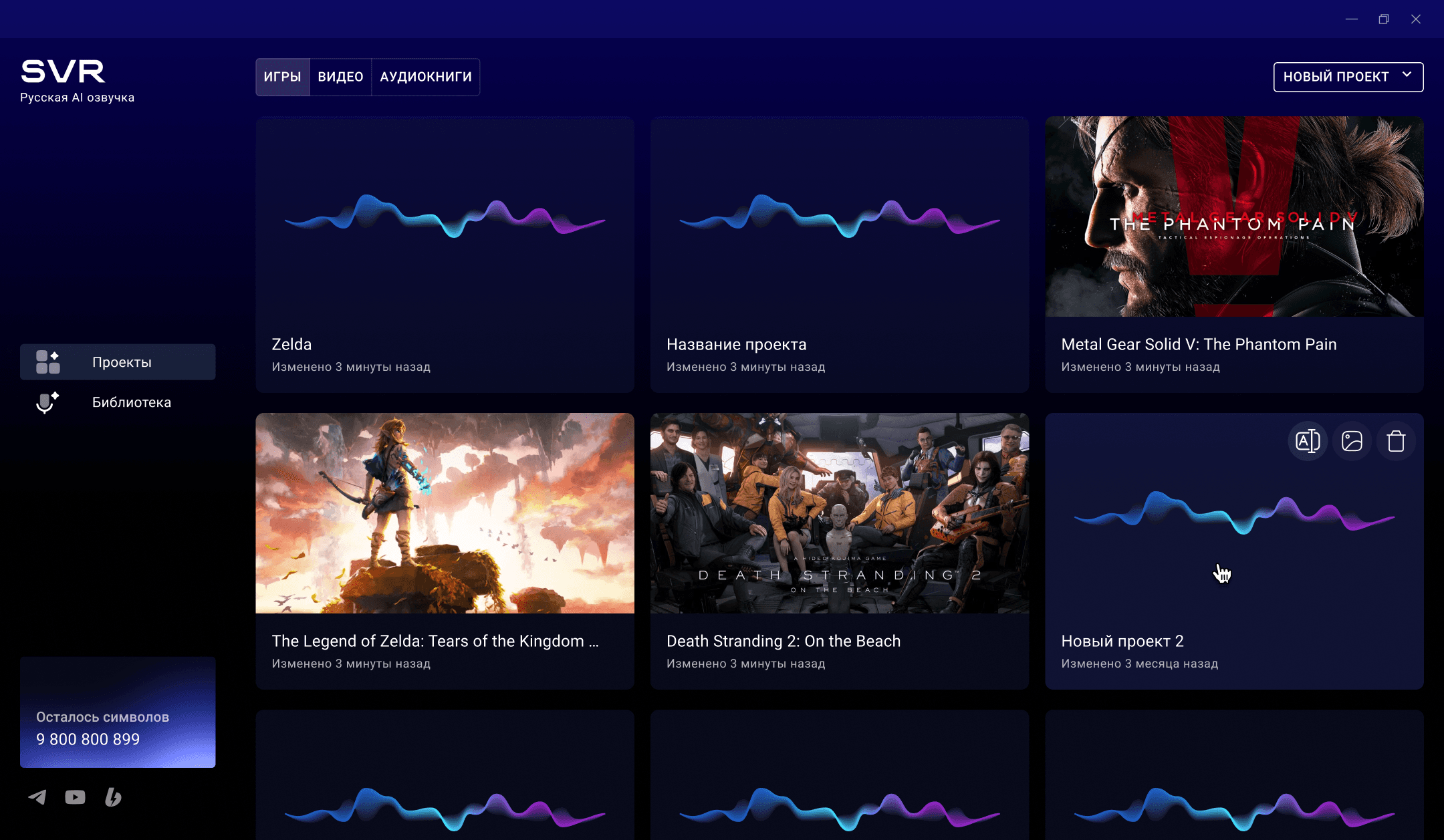Open the Библиотека section
The image size is (1444, 840).
(131, 402)
